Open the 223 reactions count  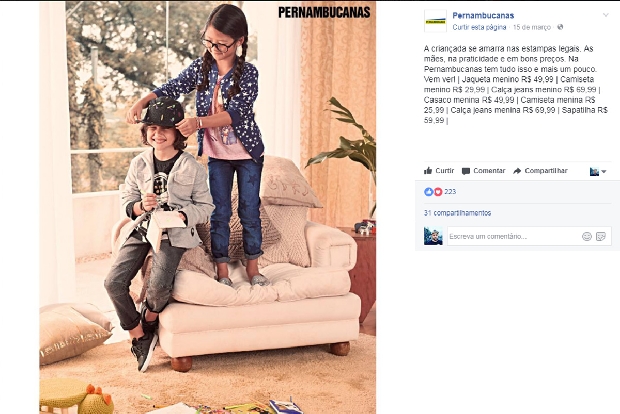tap(450, 192)
